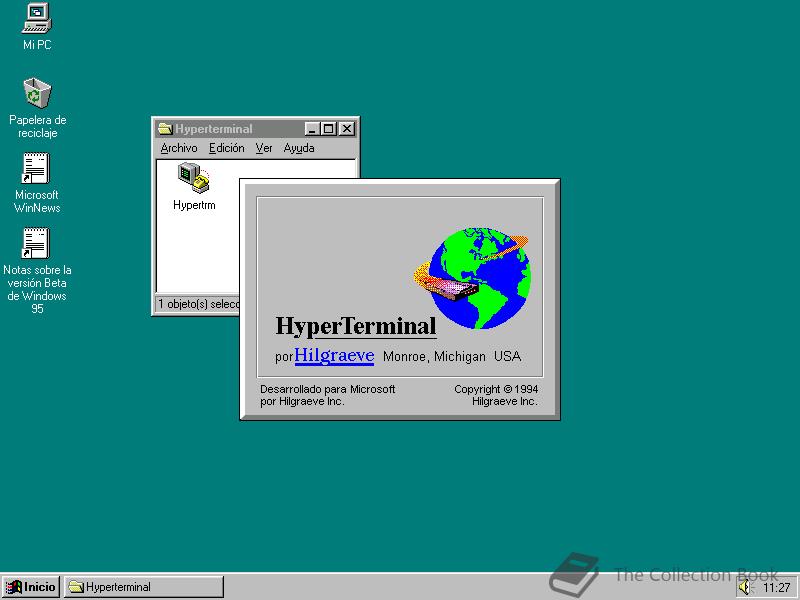Viewport: 800px width, 600px height.
Task: Close the Hyperterminal folder window
Action: coord(346,129)
